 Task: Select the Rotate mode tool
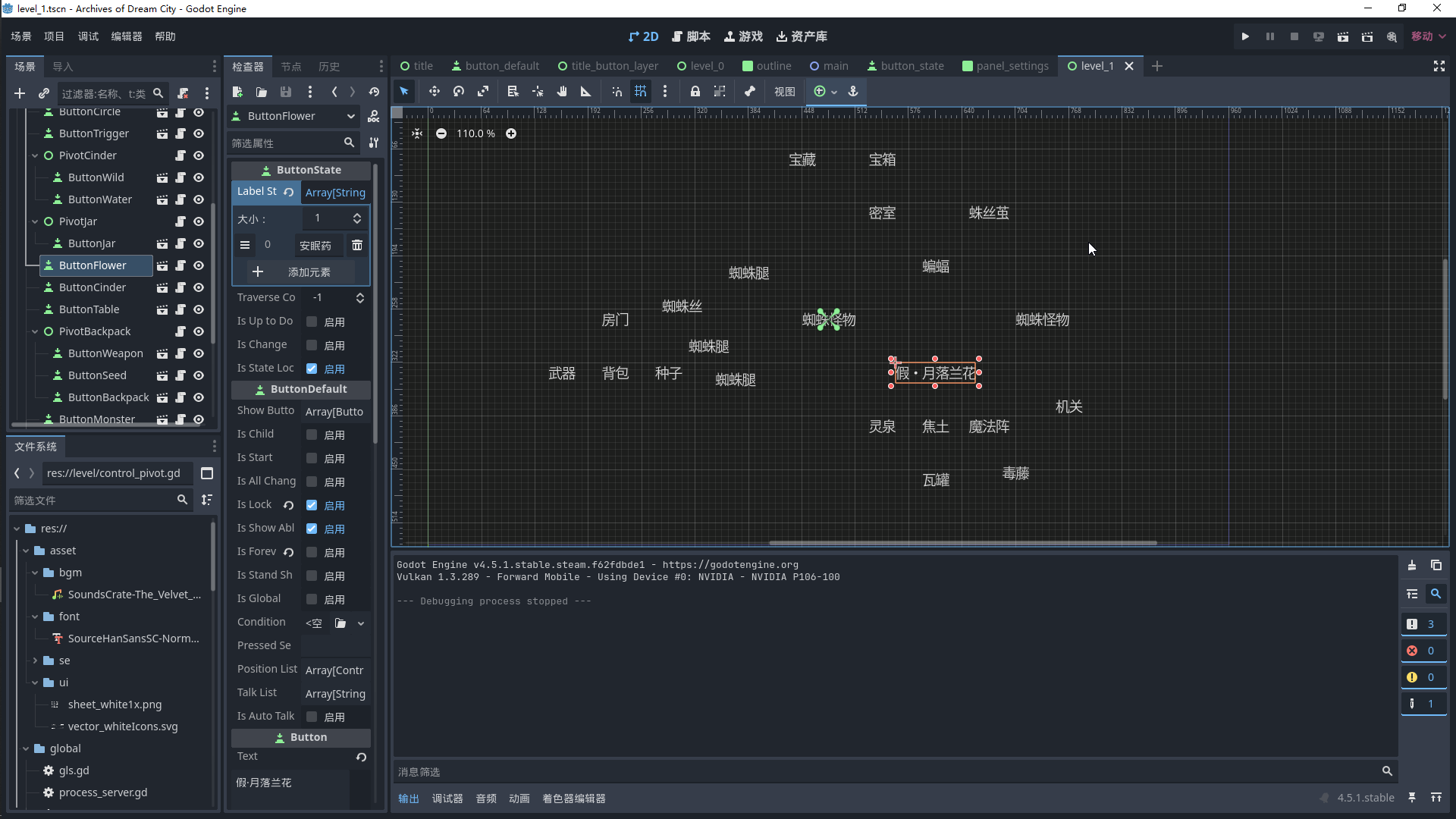click(x=459, y=92)
